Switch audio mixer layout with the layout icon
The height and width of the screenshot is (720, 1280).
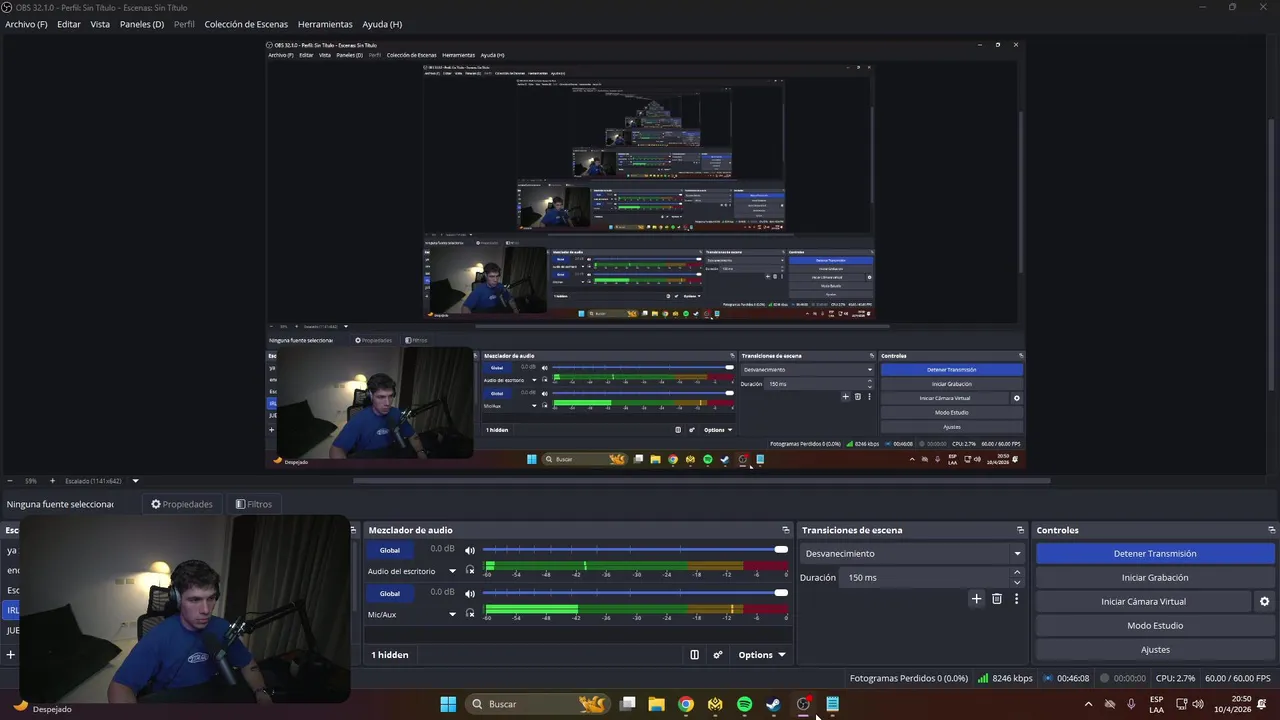click(x=695, y=655)
